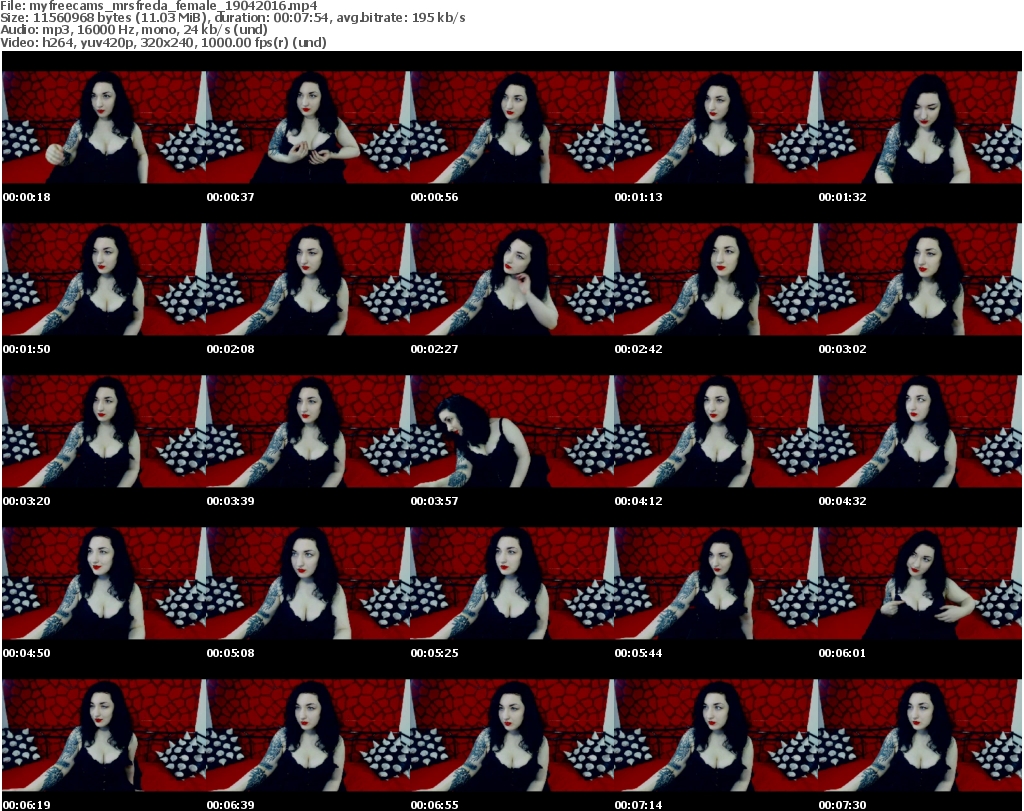Click the Video h264 info line

tap(163, 42)
